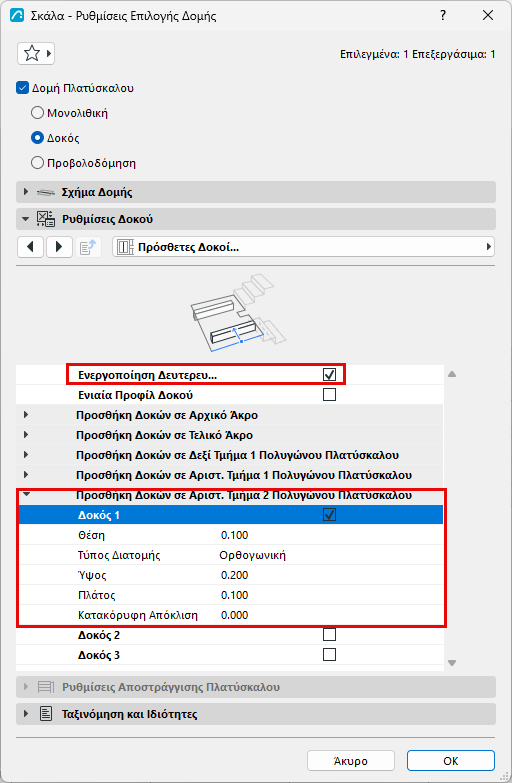Enable the Δοκός 3 checkbox

(x=329, y=654)
